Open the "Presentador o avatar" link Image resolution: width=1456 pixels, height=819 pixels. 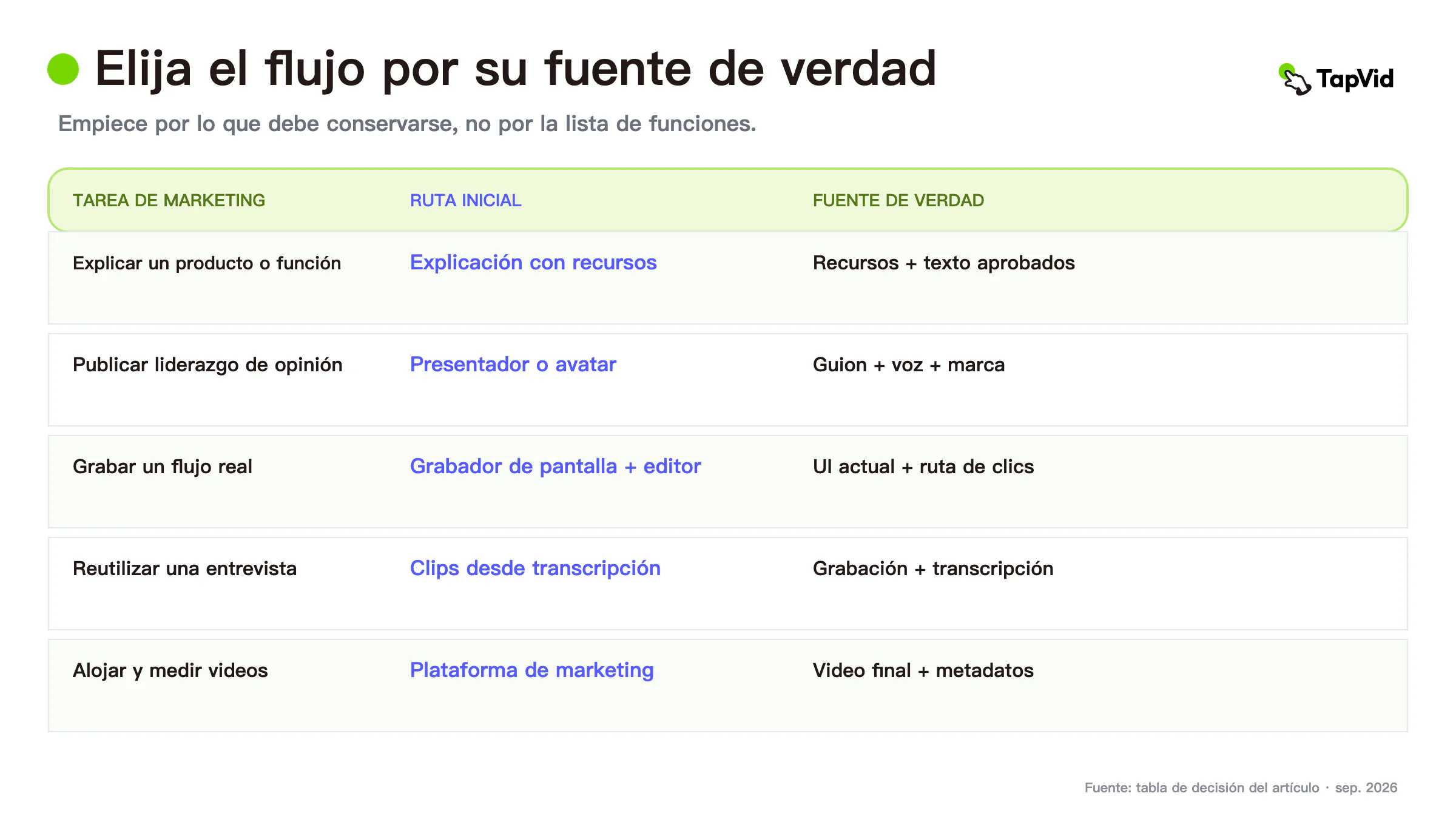point(513,365)
